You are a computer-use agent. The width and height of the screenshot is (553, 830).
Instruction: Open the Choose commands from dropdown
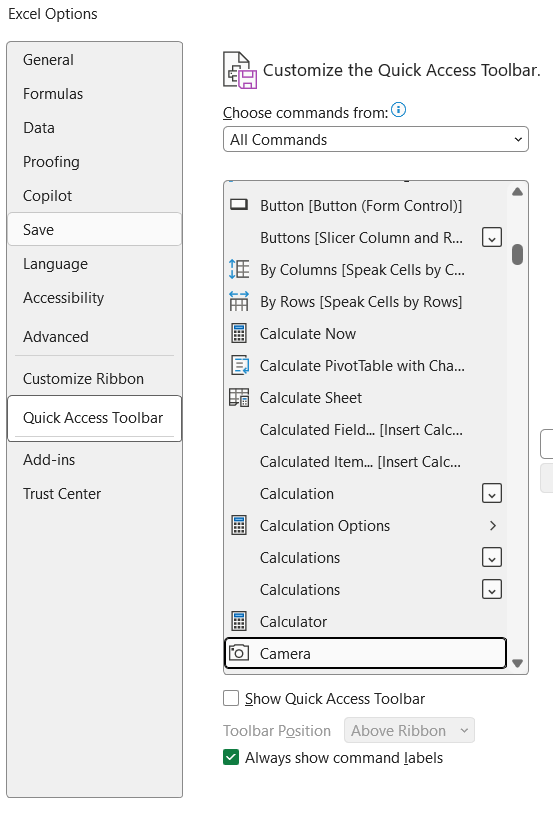376,139
